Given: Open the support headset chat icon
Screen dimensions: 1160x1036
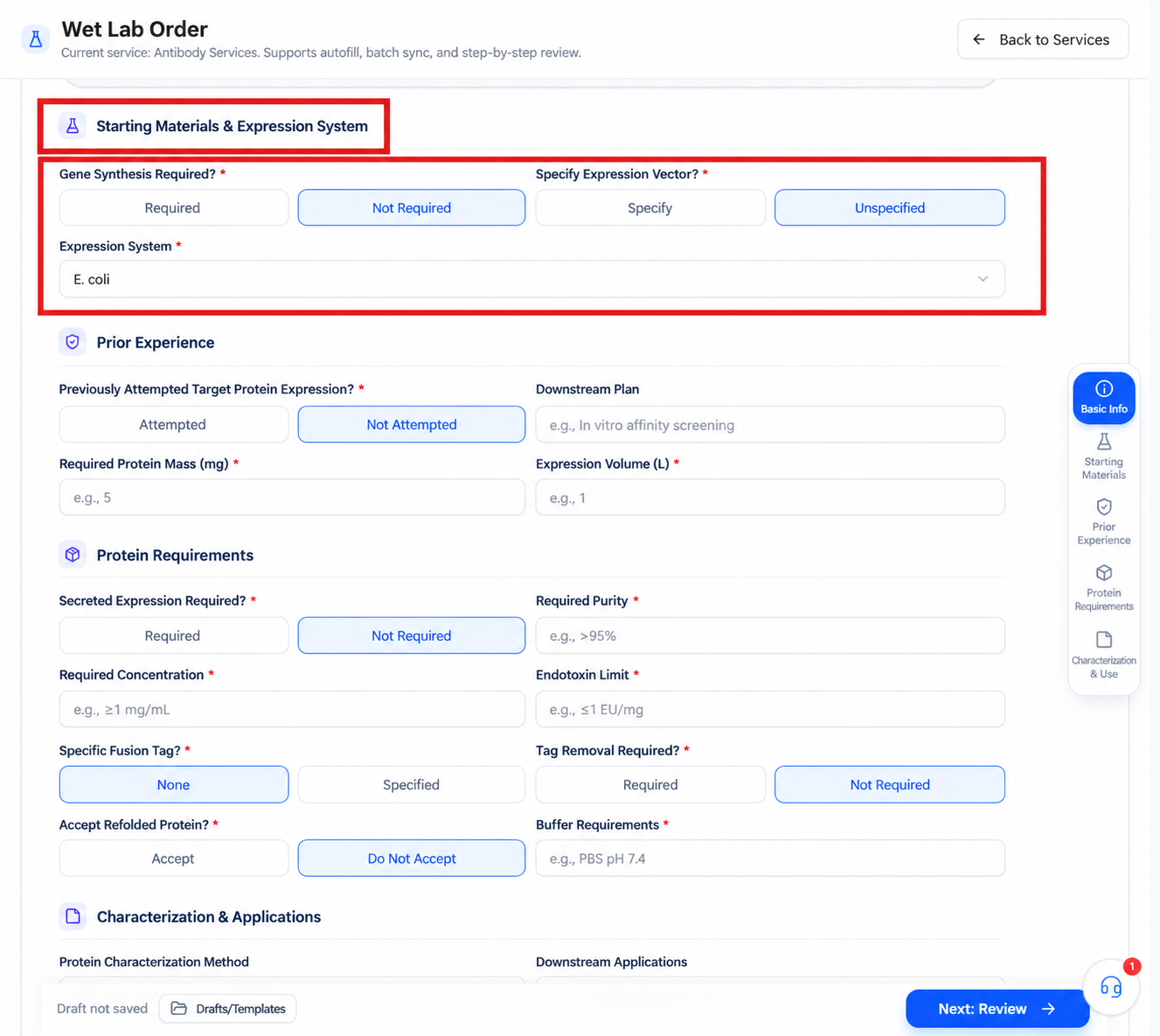Looking at the screenshot, I should click(1110, 988).
